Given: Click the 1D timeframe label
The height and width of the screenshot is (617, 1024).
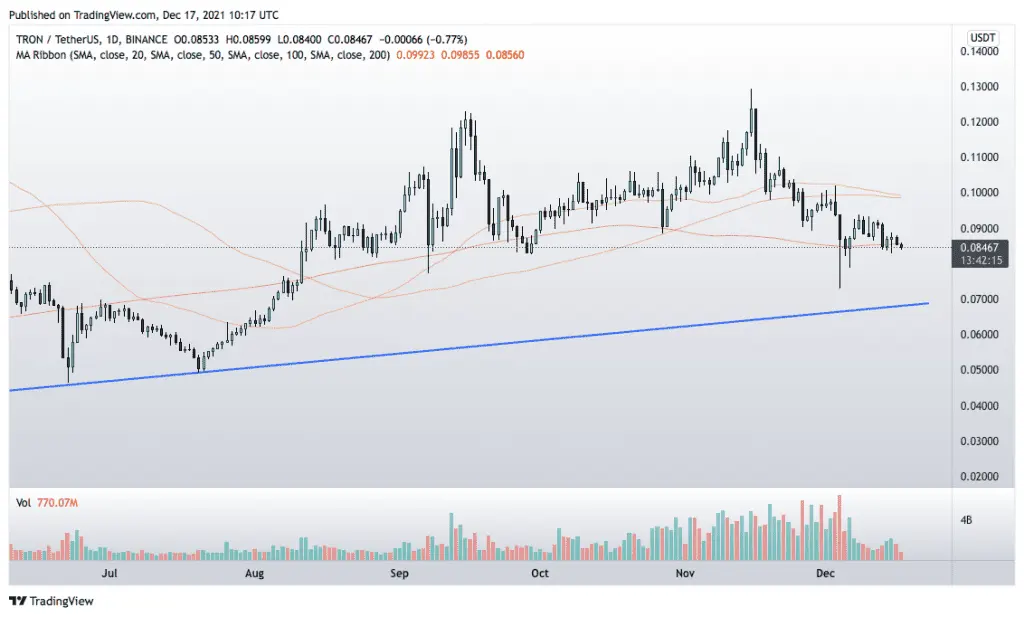Looking at the screenshot, I should click(x=111, y=40).
